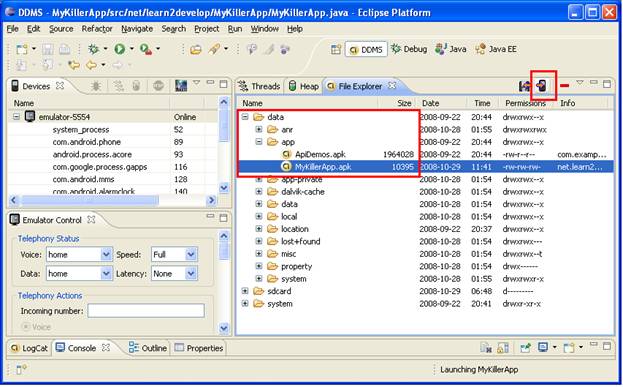Open the Navigate menu
This screenshot has width=623, height=387.
coord(137,29)
